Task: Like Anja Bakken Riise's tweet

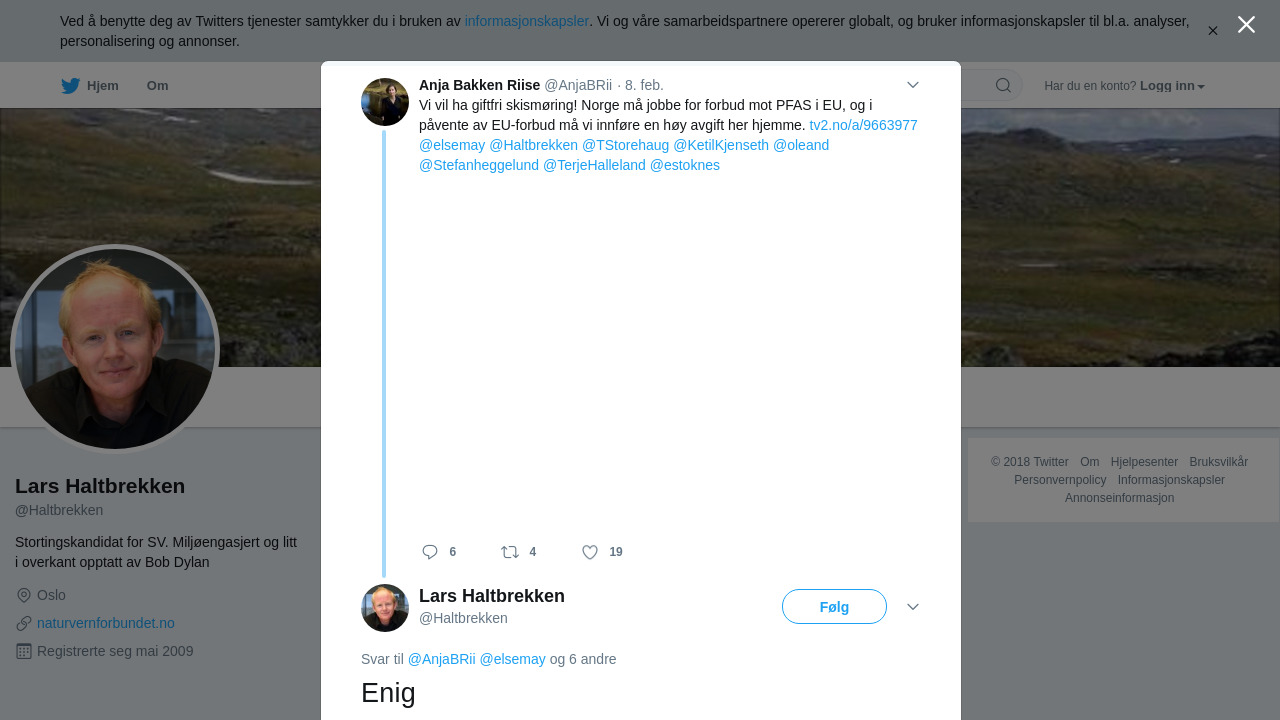Action: click(590, 552)
